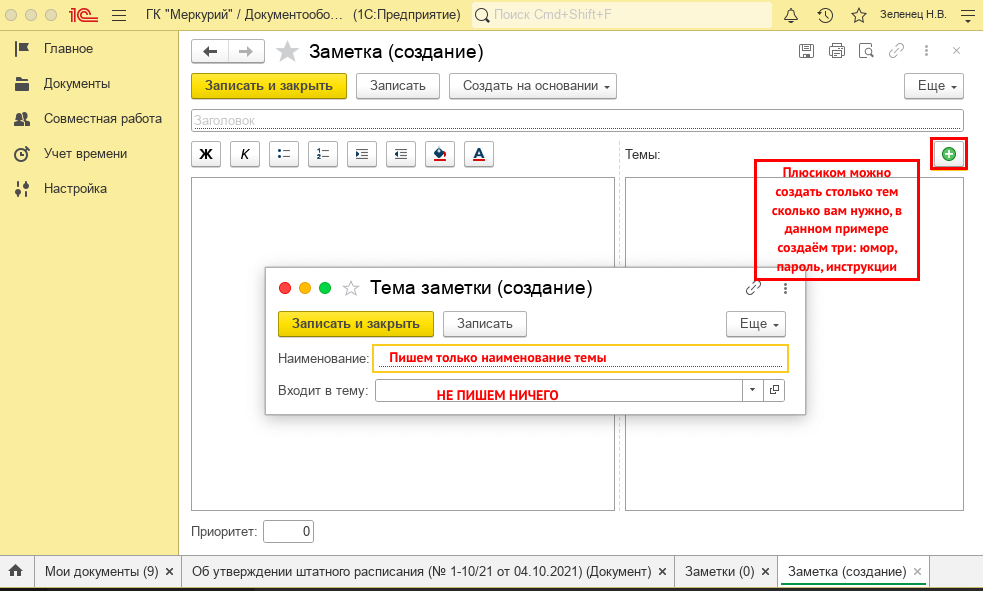Screen dimensions: 983x591
Task: Toggle bold formatting with the Ж button
Action: click(x=206, y=154)
